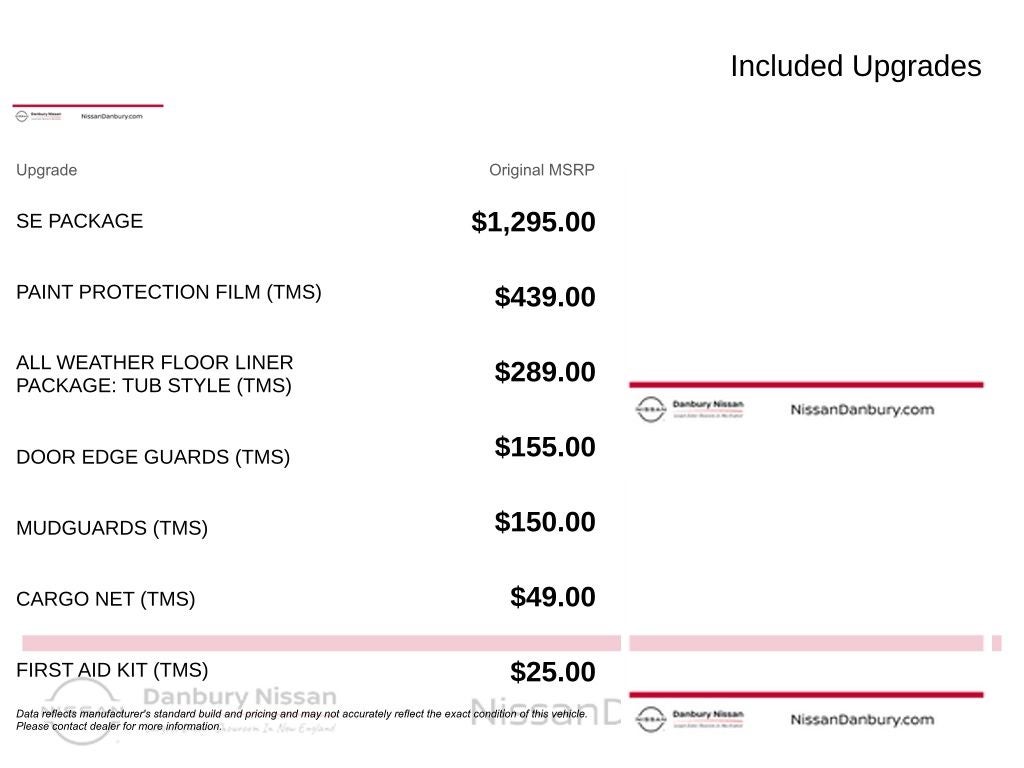The height and width of the screenshot is (768, 1024).
Task: Click the large faded Nissan watermark logo
Action: [x=82, y=710]
